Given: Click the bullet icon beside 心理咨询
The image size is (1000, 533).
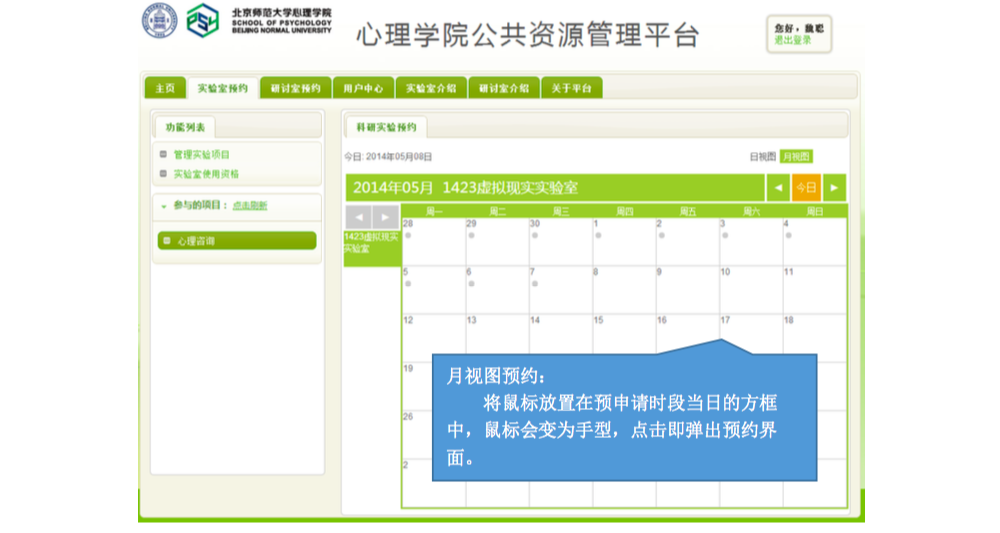Looking at the screenshot, I should (x=167, y=241).
